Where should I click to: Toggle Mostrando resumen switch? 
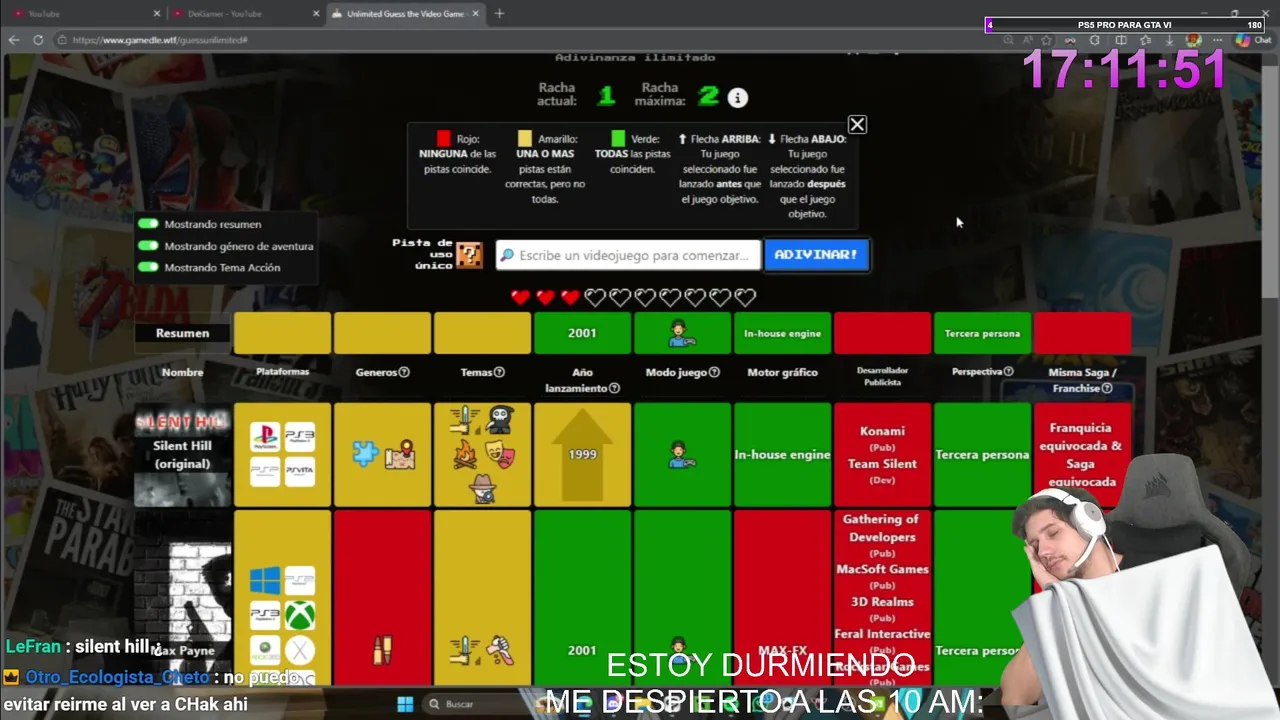tap(149, 224)
